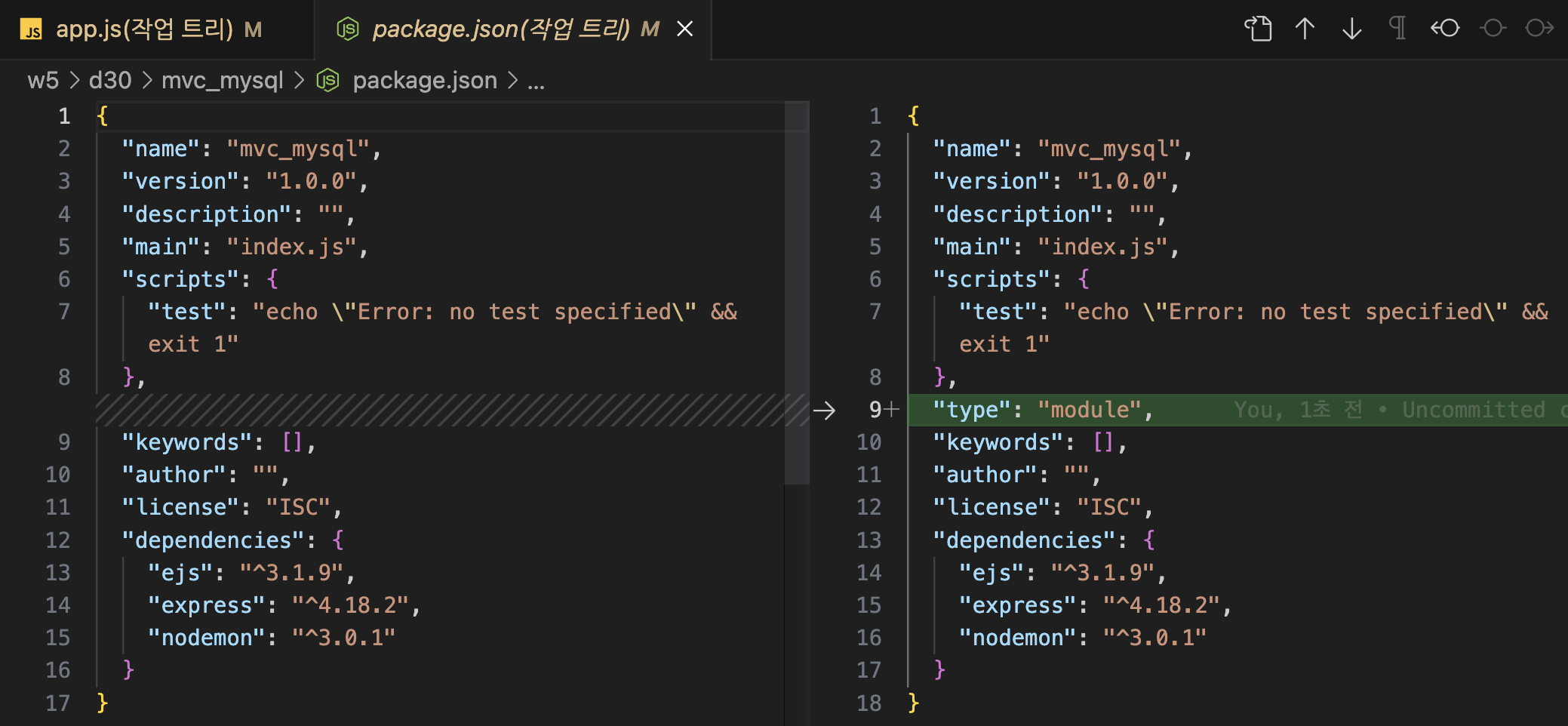The height and width of the screenshot is (726, 1568).
Task: Revert the change with the arrow at line 9
Action: click(824, 411)
